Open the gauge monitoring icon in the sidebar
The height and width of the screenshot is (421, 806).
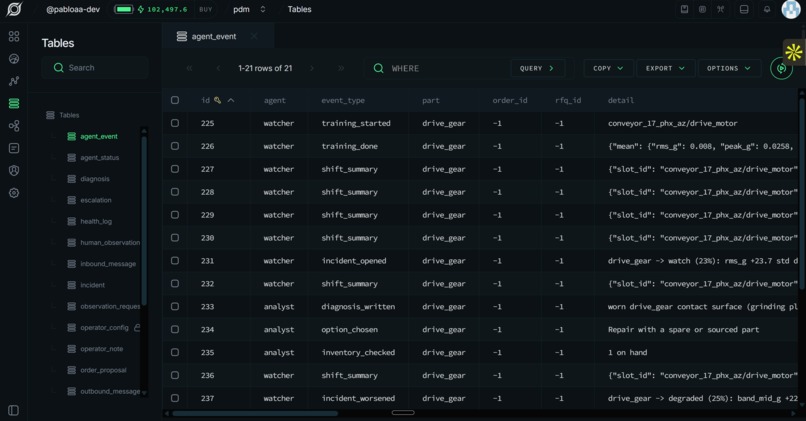coord(14,59)
